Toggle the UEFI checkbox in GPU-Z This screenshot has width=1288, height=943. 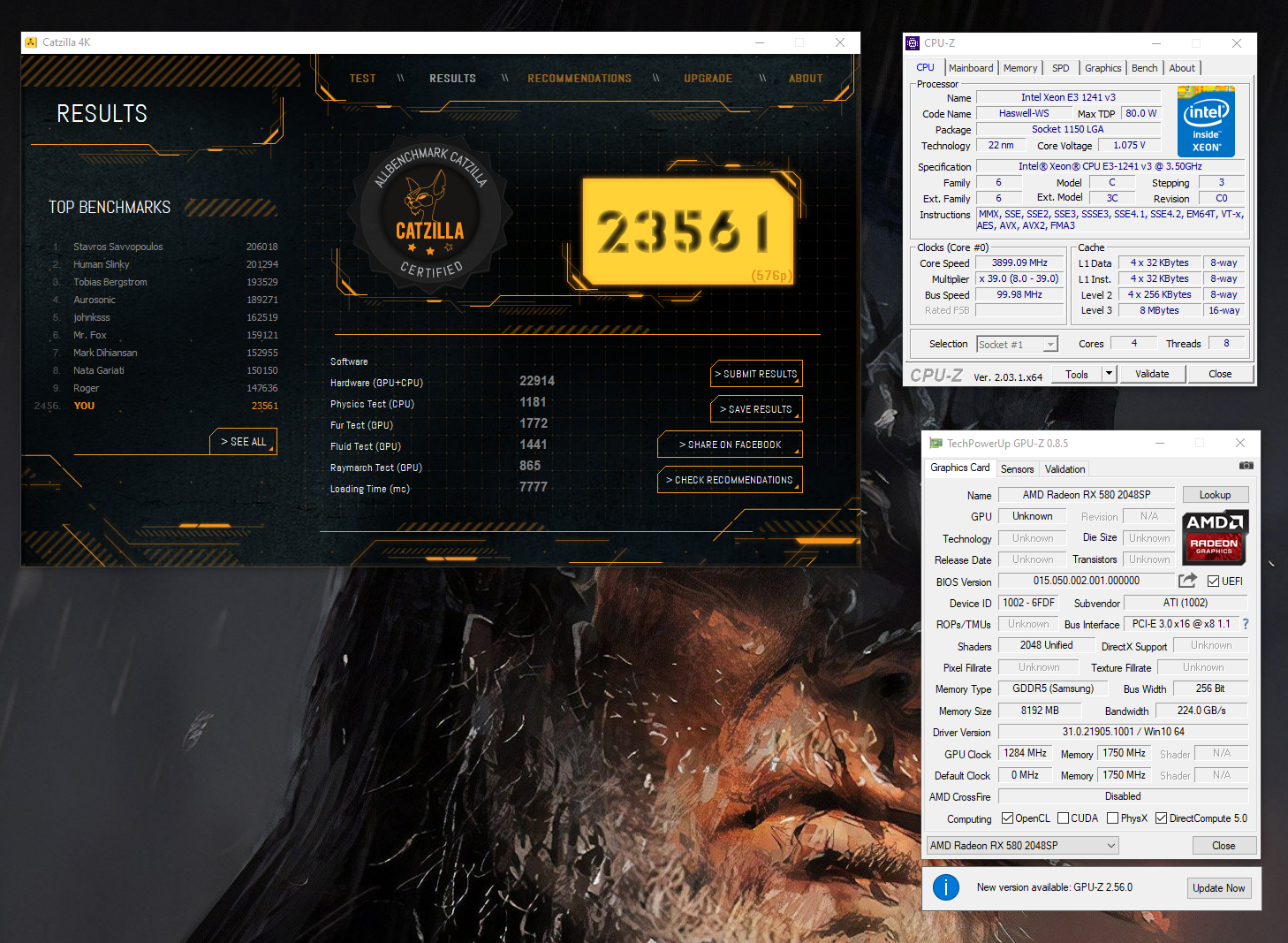pyautogui.click(x=1214, y=582)
